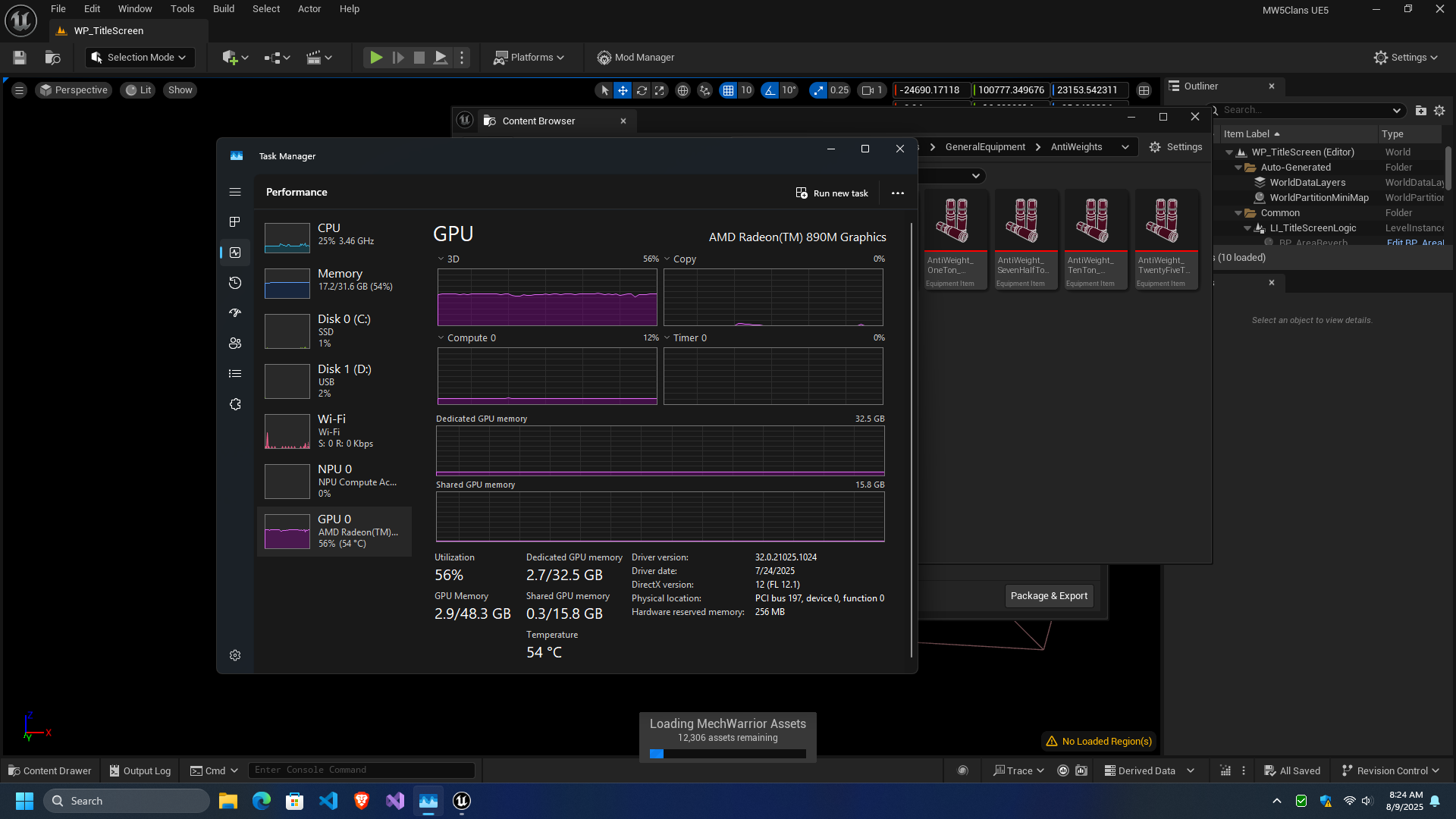The image size is (1456, 819).
Task: Click the Stop simulation square button
Action: 419,58
